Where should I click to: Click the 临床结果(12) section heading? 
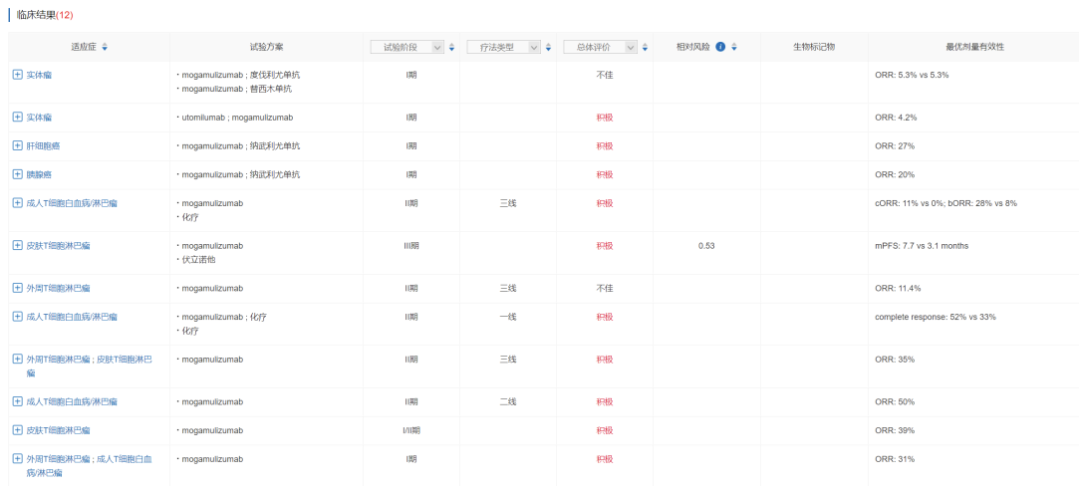point(44,14)
